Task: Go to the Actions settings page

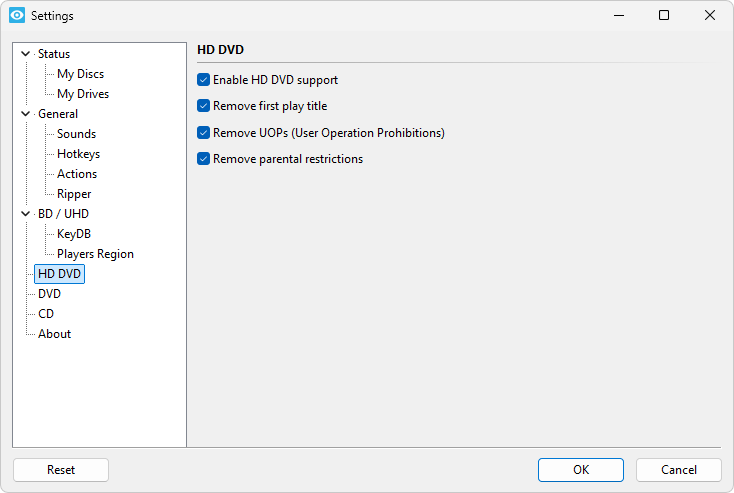Action: pos(77,174)
